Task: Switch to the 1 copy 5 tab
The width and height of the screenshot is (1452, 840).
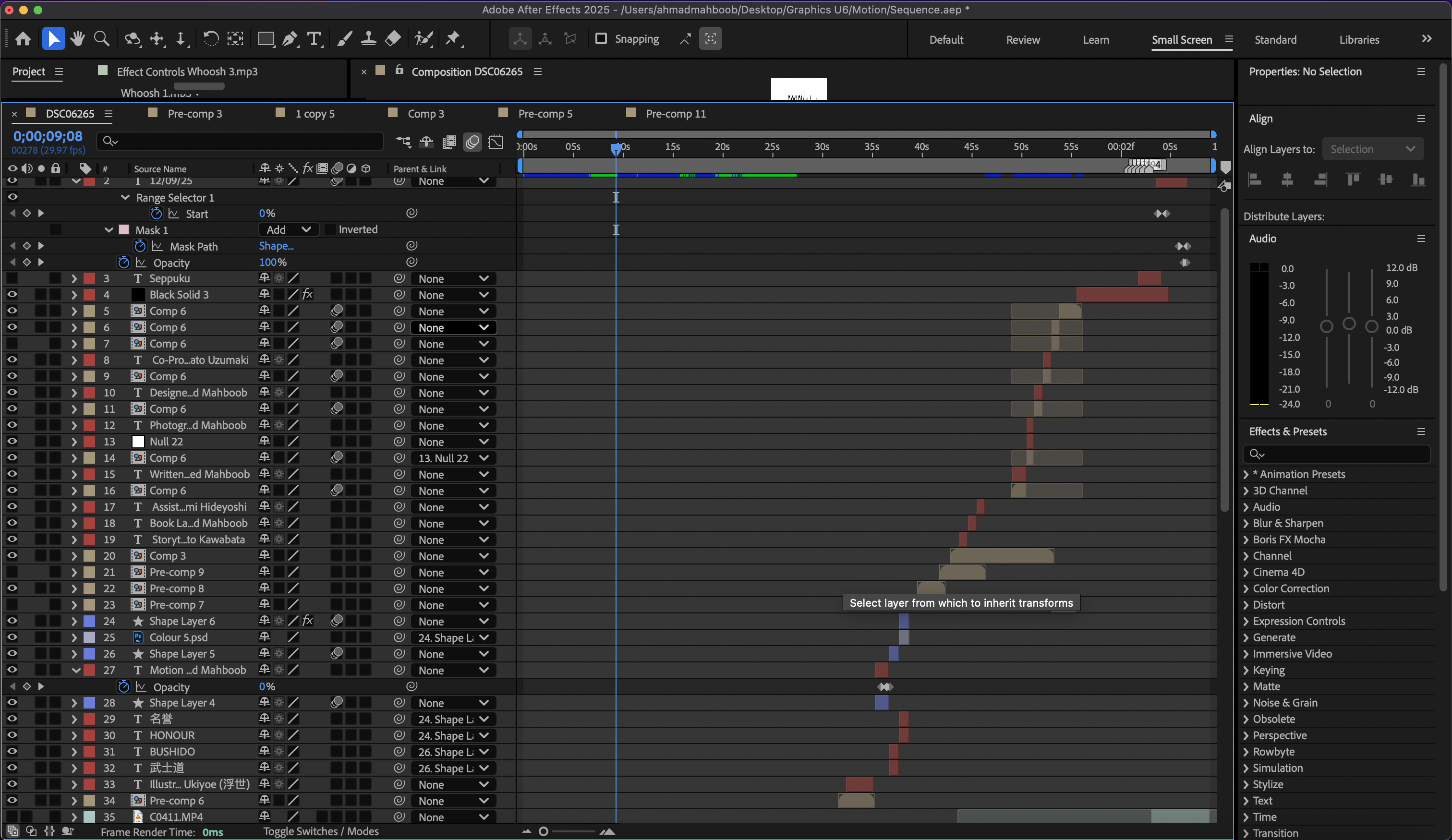Action: click(315, 113)
